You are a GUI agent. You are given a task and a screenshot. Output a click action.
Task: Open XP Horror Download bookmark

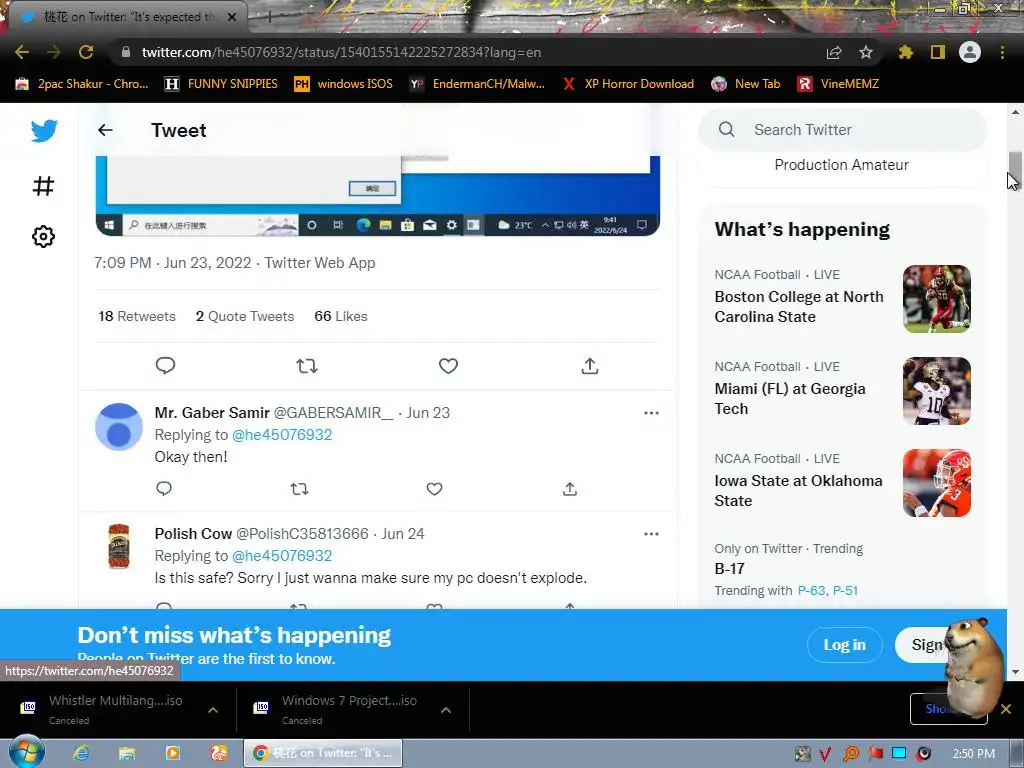628,84
